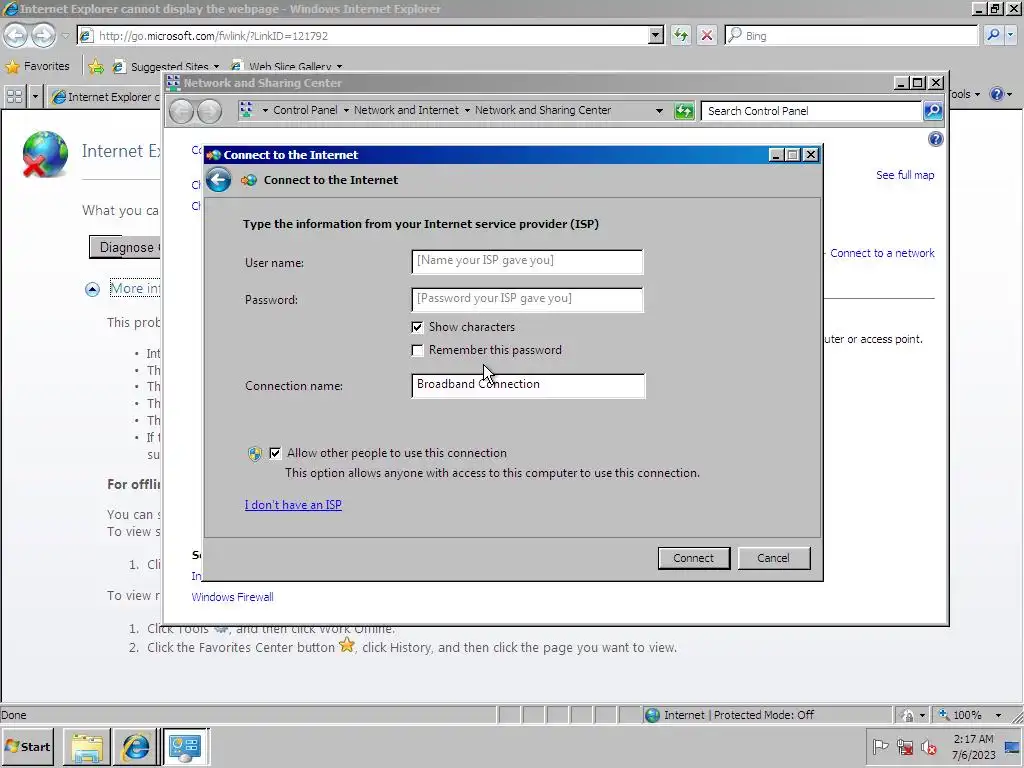Expand the Network and Internet breadcrumb arrow
The image size is (1024, 768).
click(467, 110)
